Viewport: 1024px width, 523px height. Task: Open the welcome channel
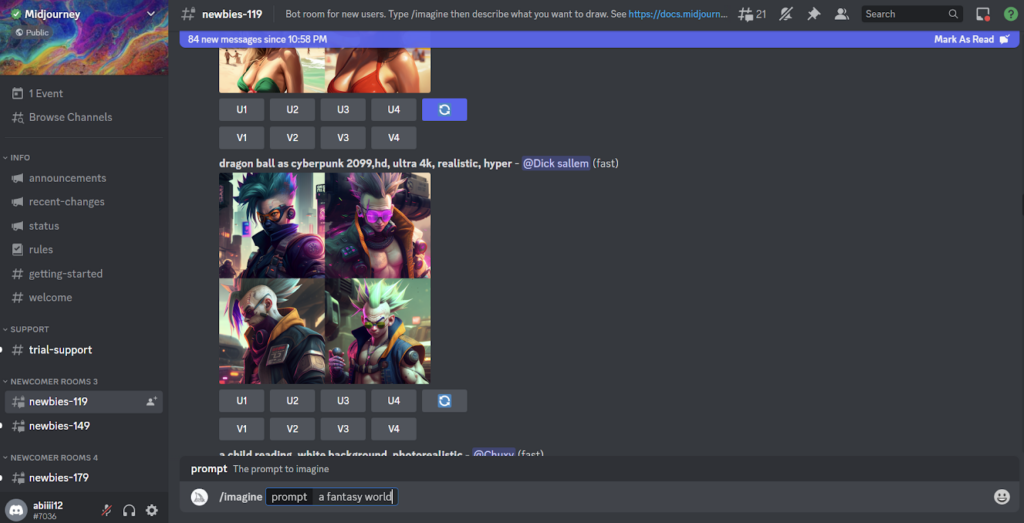click(x=50, y=297)
